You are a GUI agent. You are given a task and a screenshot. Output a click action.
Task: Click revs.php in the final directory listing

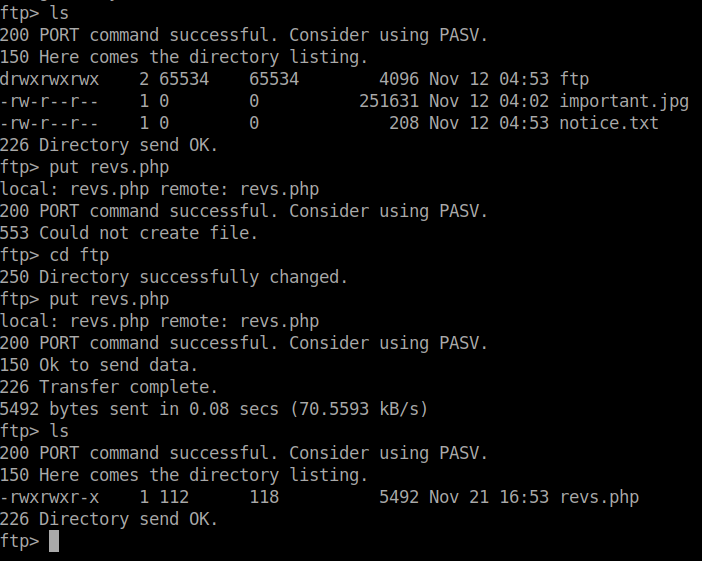[x=599, y=497]
